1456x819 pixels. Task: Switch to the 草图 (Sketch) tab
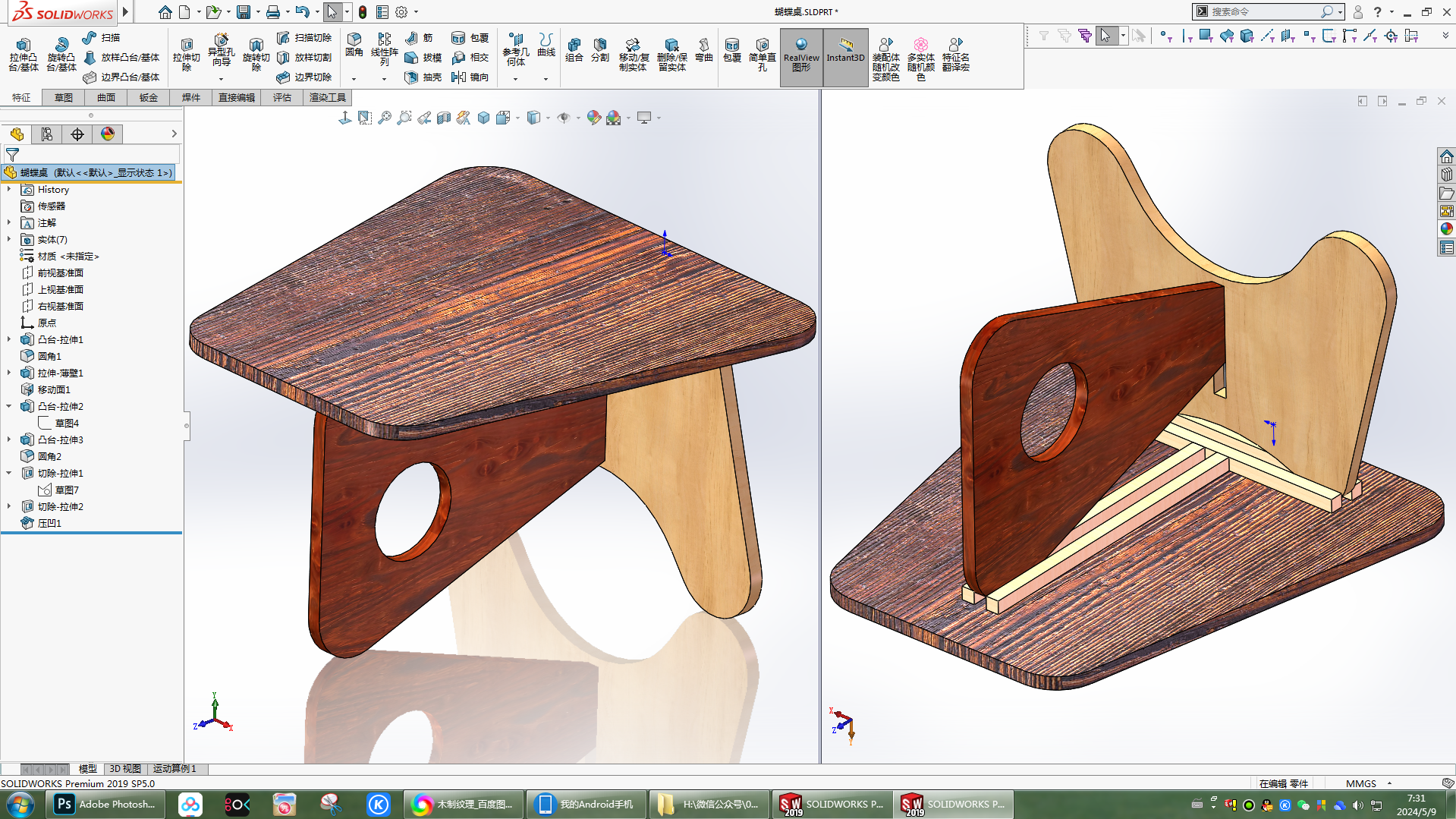(x=64, y=97)
